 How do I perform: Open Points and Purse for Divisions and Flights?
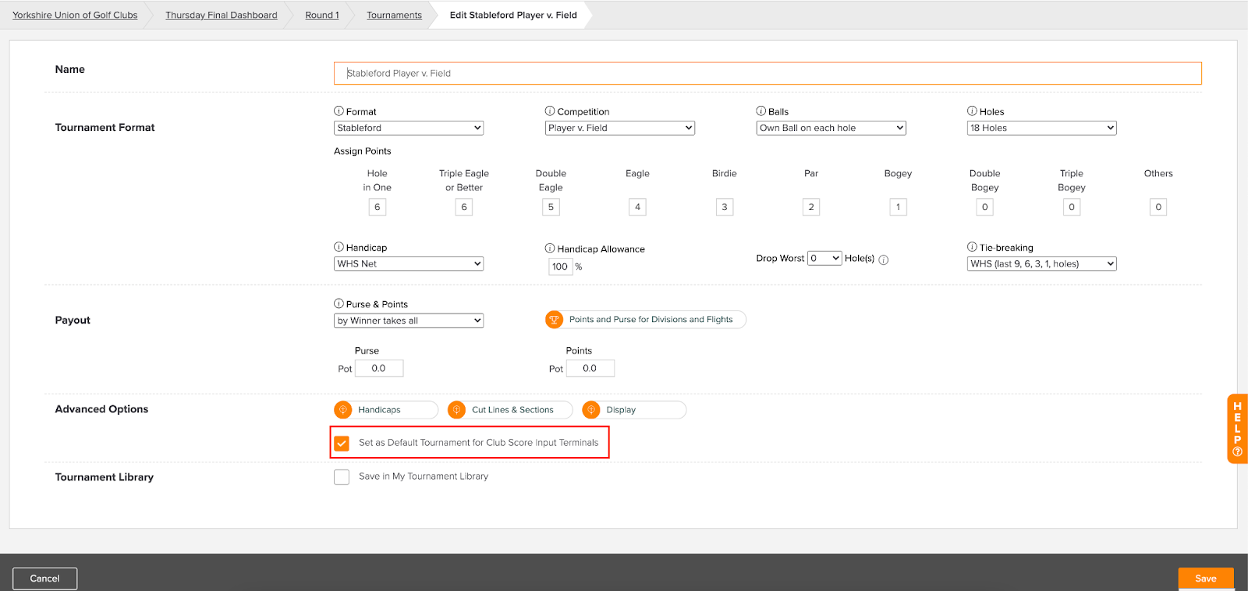coord(646,320)
